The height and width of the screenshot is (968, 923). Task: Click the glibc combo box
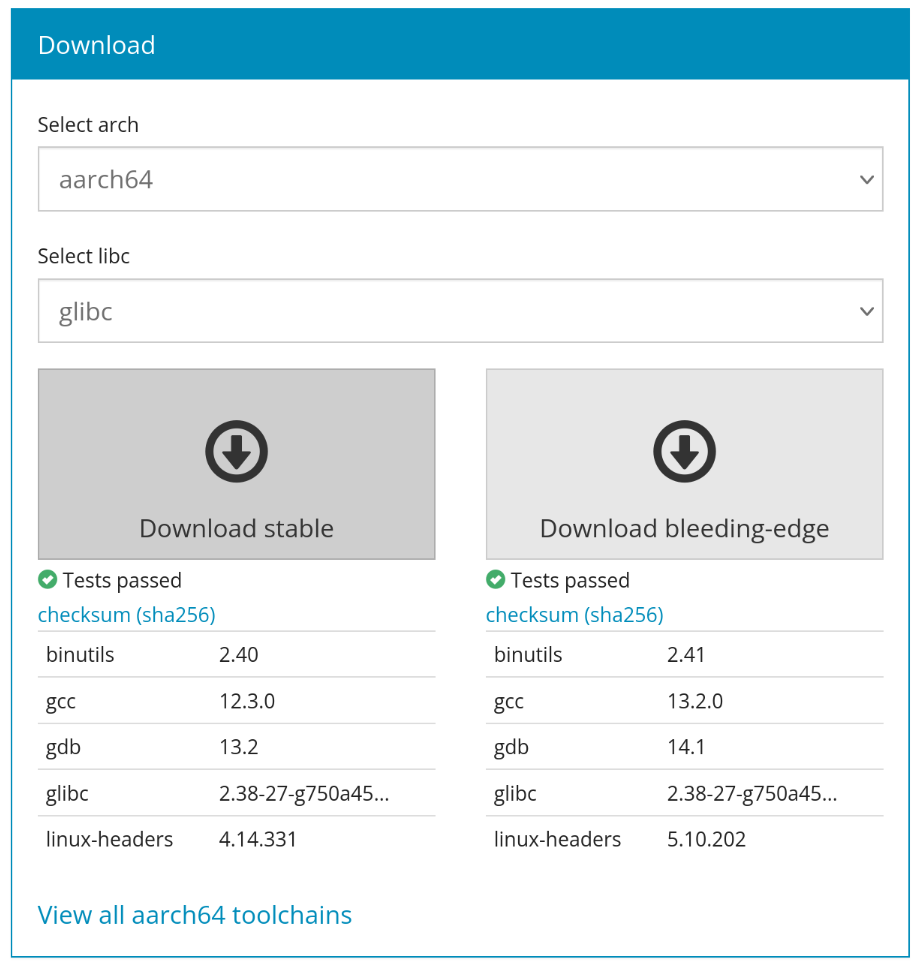coord(461,311)
